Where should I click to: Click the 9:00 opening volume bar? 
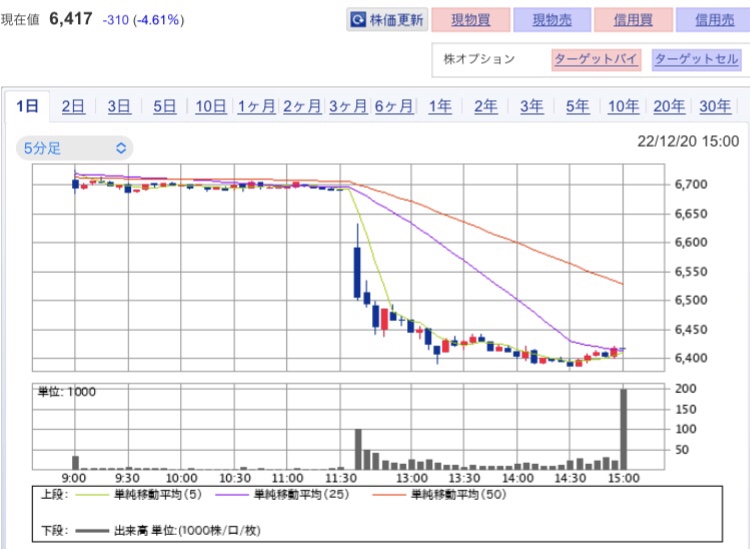75,463
